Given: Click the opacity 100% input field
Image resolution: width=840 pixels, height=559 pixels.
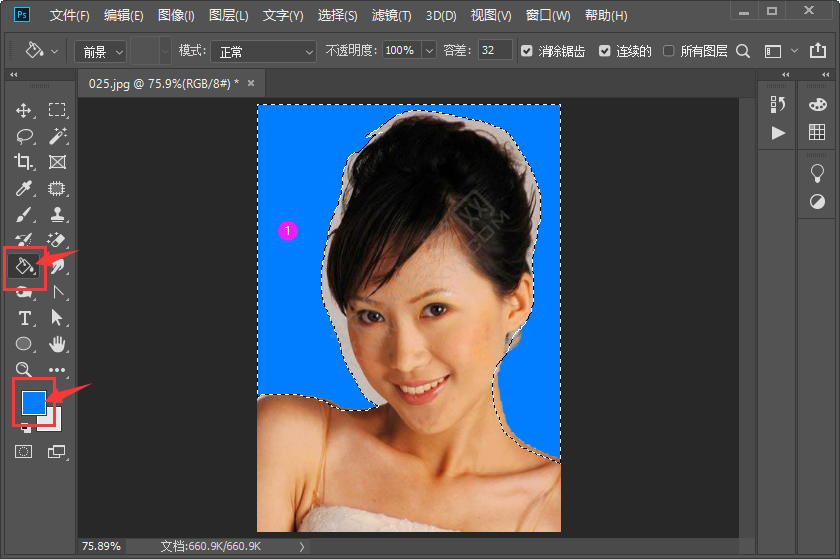Looking at the screenshot, I should coord(402,50).
